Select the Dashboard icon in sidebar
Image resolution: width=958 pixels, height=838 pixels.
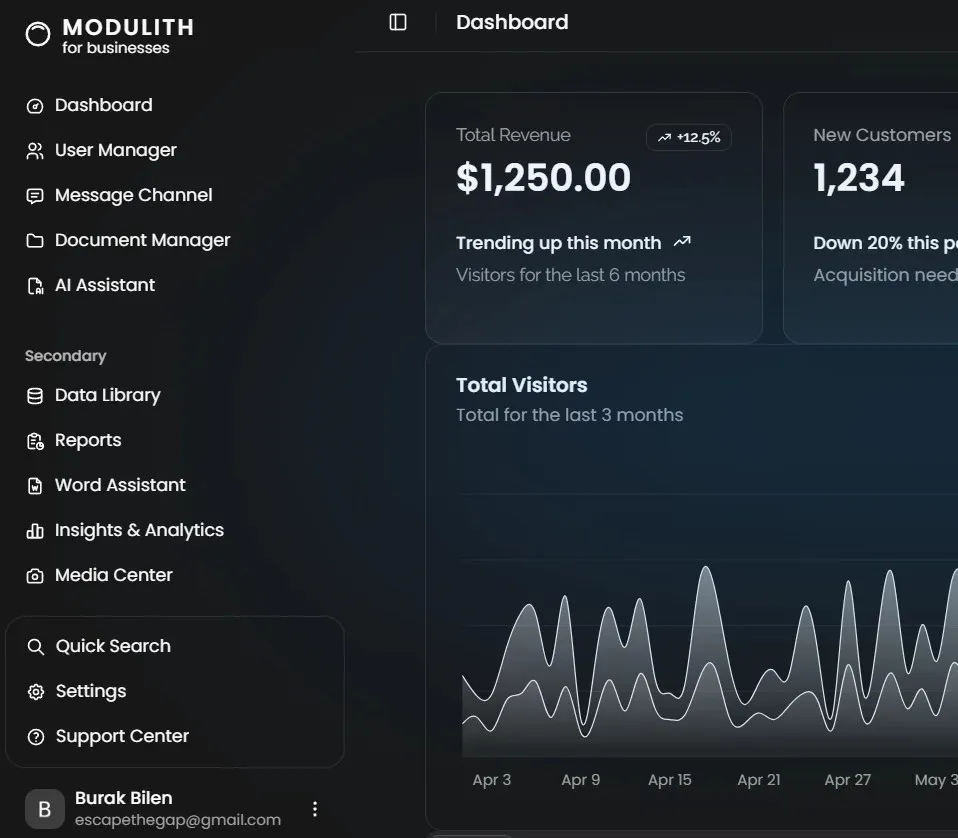35,105
